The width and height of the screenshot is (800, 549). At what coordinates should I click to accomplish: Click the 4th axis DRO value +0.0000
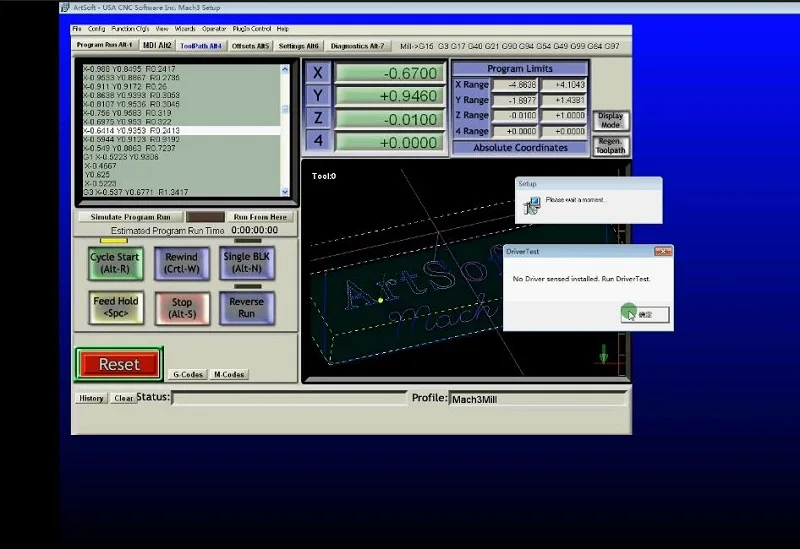point(390,142)
